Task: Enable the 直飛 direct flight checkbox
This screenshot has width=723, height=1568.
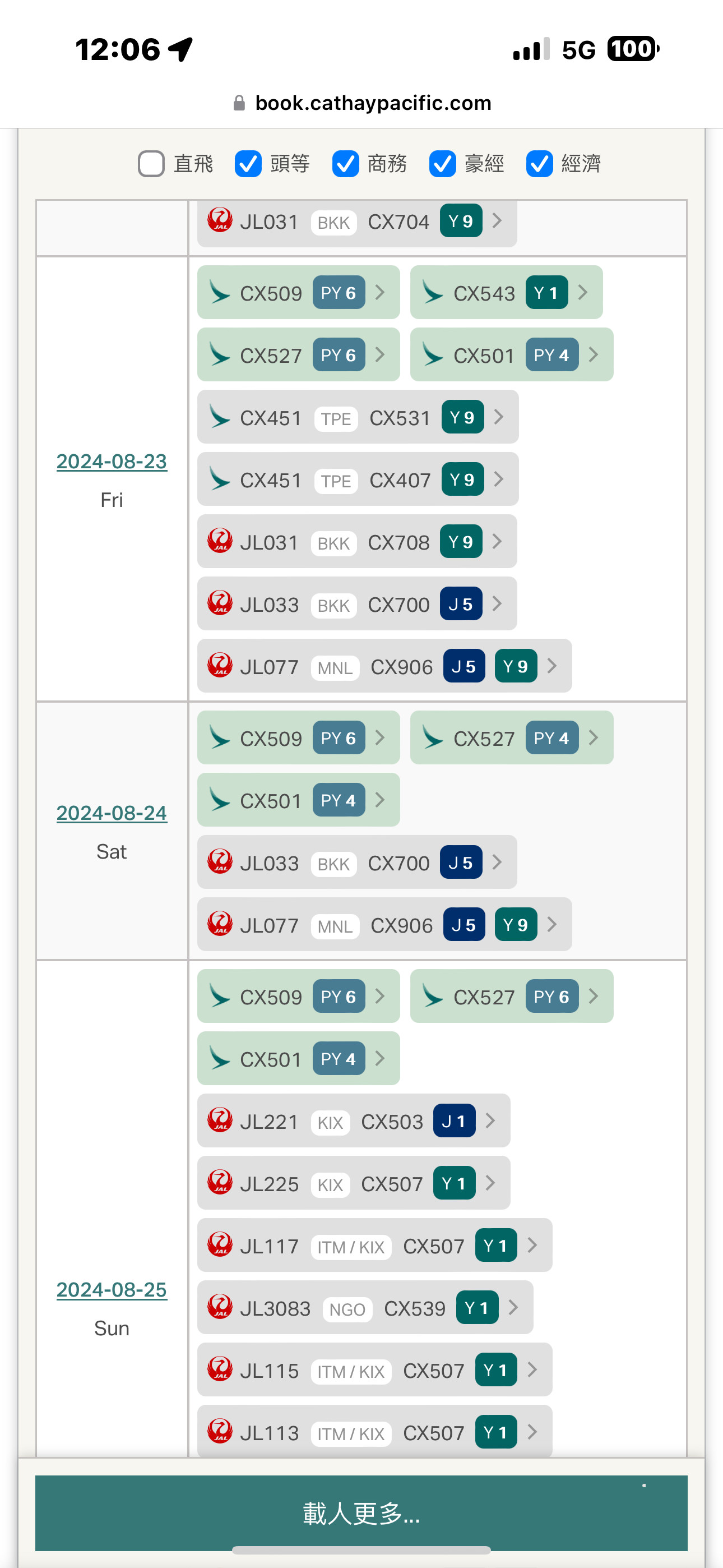Action: click(151, 163)
